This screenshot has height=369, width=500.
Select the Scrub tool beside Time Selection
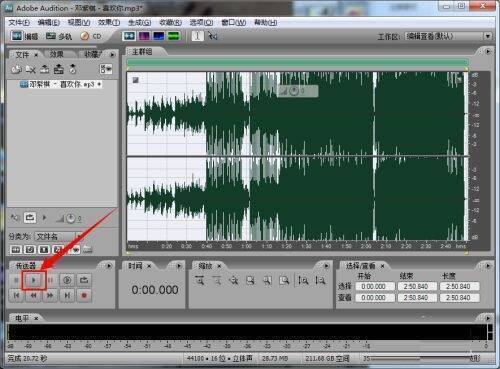point(213,36)
